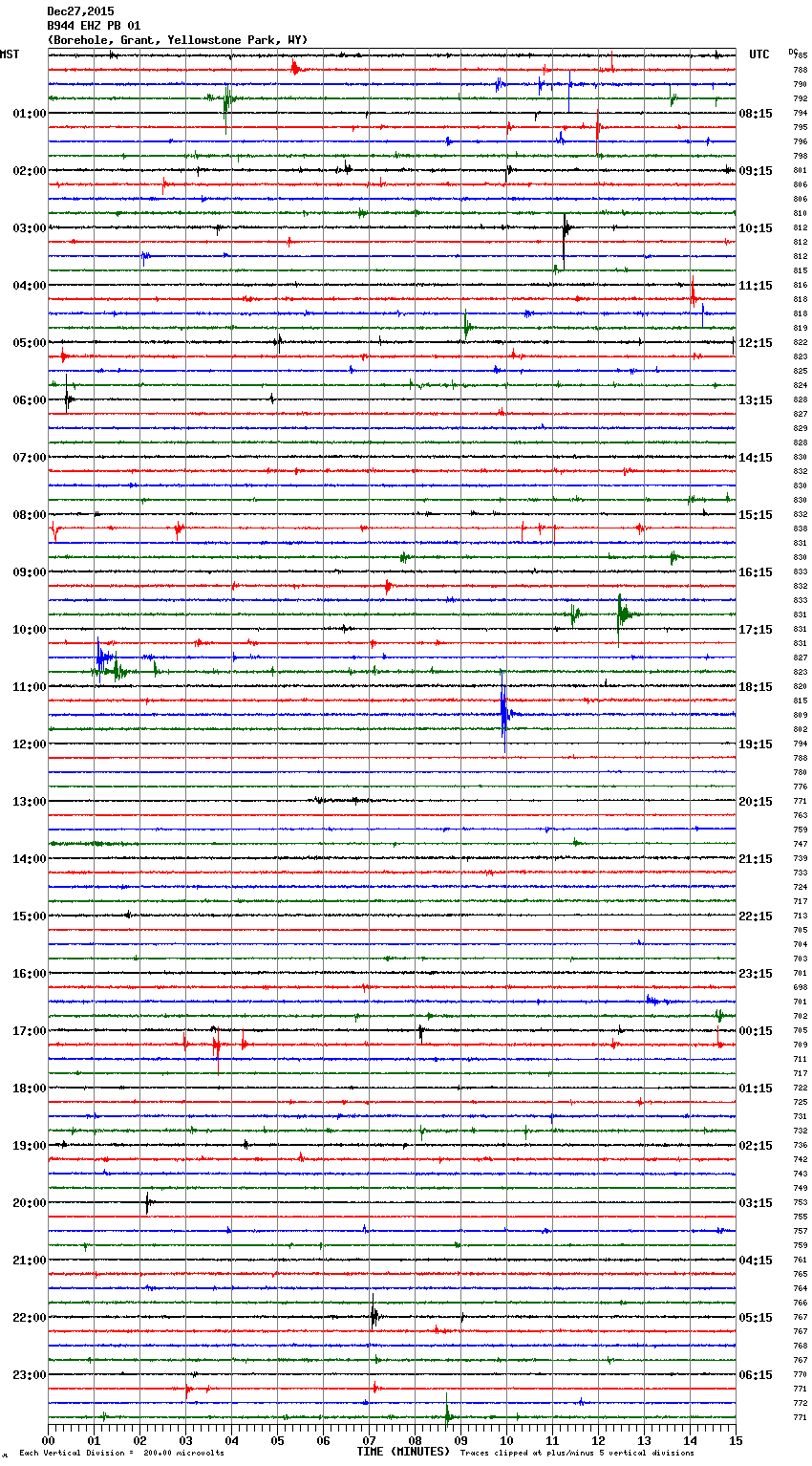
Task: Click UTC time label '08:15'
Action: (x=756, y=114)
